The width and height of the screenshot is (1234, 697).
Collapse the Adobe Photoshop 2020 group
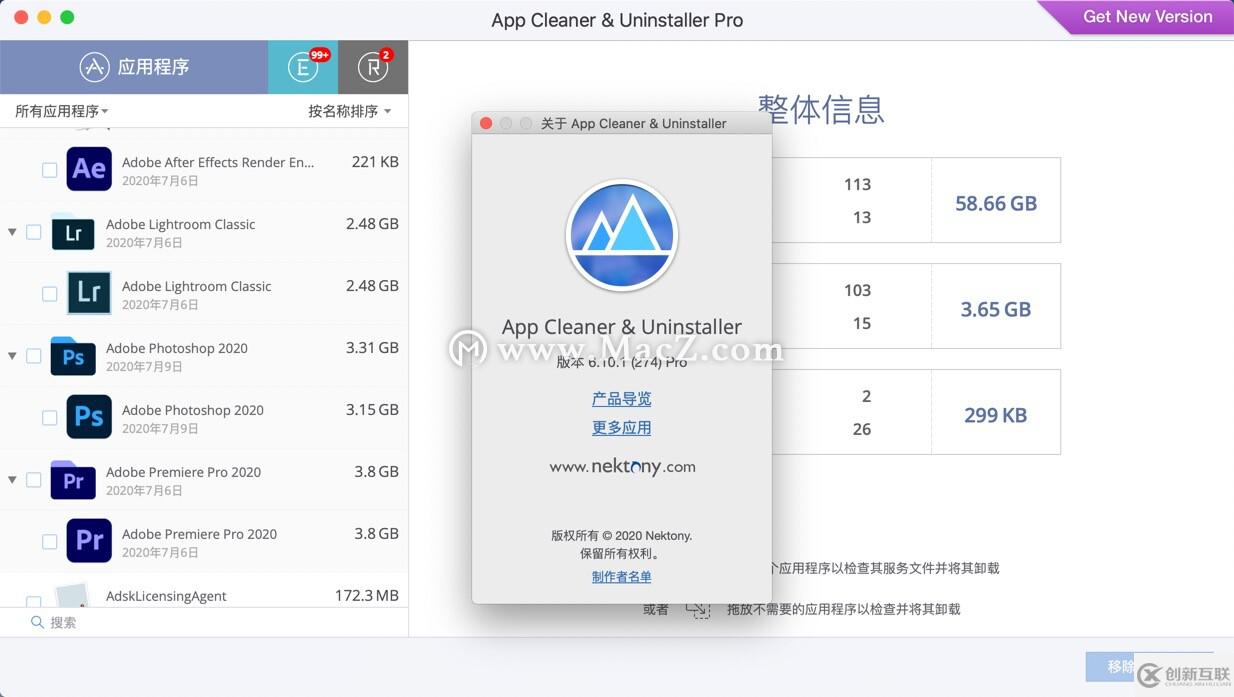pos(12,356)
